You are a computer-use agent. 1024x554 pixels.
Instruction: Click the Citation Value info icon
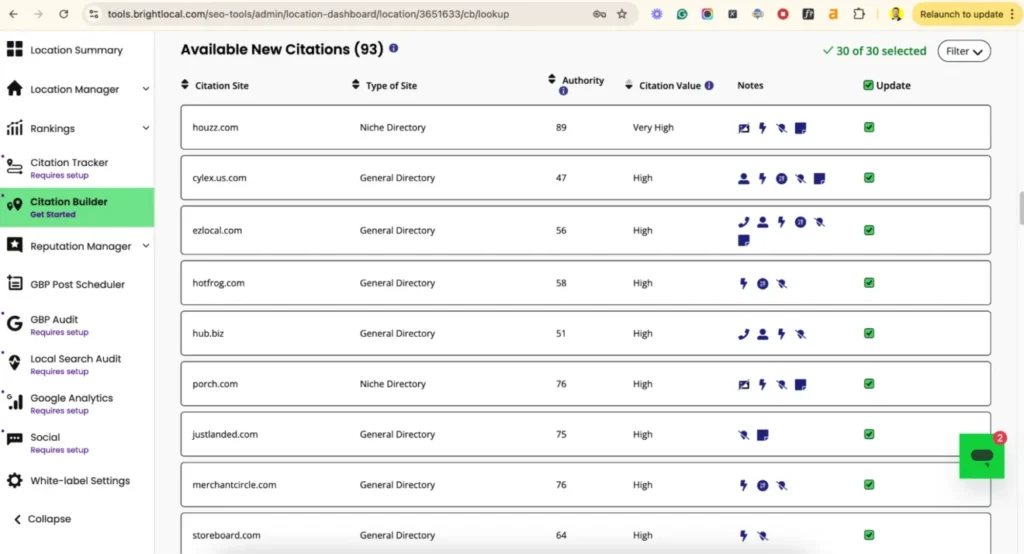click(x=709, y=86)
